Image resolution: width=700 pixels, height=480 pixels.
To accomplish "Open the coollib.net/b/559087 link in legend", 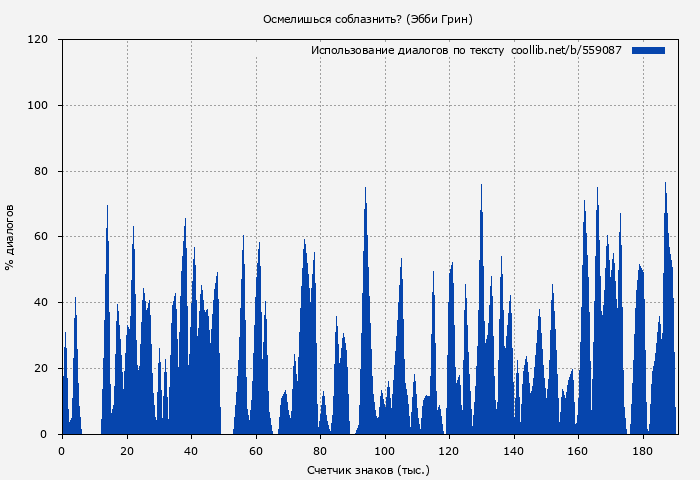I will point(566,50).
